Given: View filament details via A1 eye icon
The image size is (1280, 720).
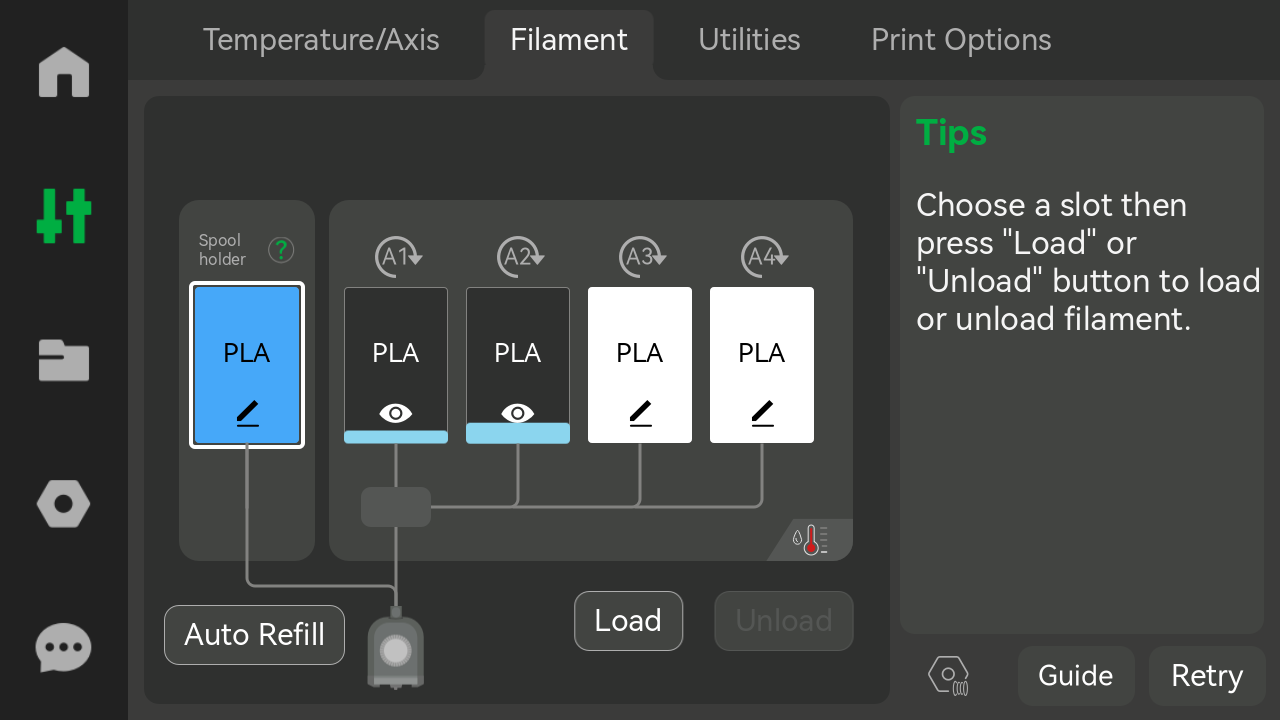Looking at the screenshot, I should coord(396,413).
